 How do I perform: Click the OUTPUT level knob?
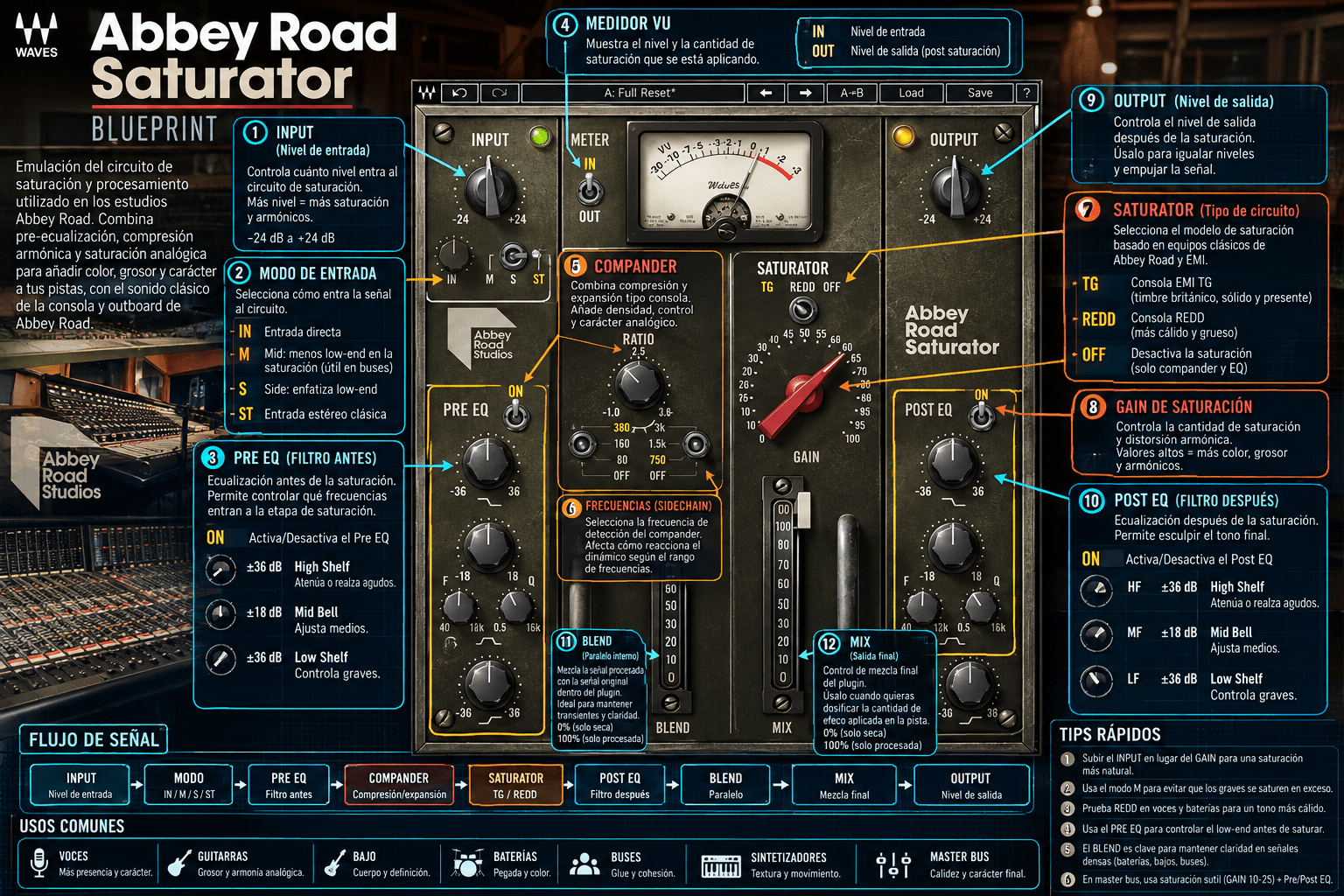pos(955,189)
